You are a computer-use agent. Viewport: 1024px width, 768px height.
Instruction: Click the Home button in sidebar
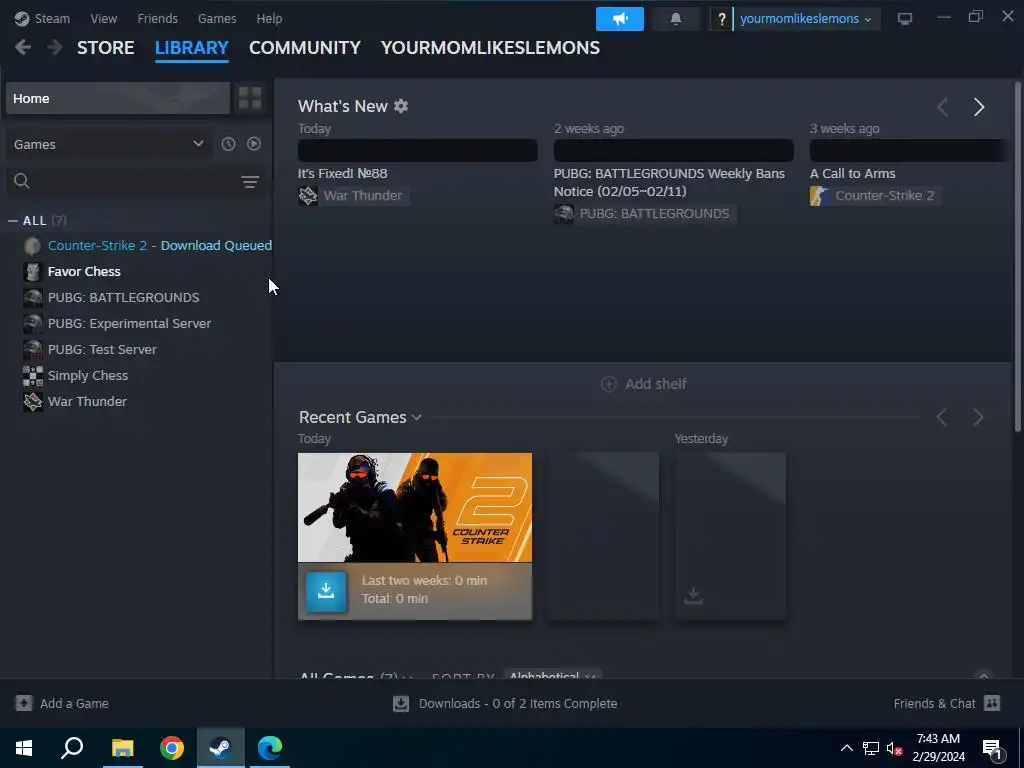pos(118,99)
